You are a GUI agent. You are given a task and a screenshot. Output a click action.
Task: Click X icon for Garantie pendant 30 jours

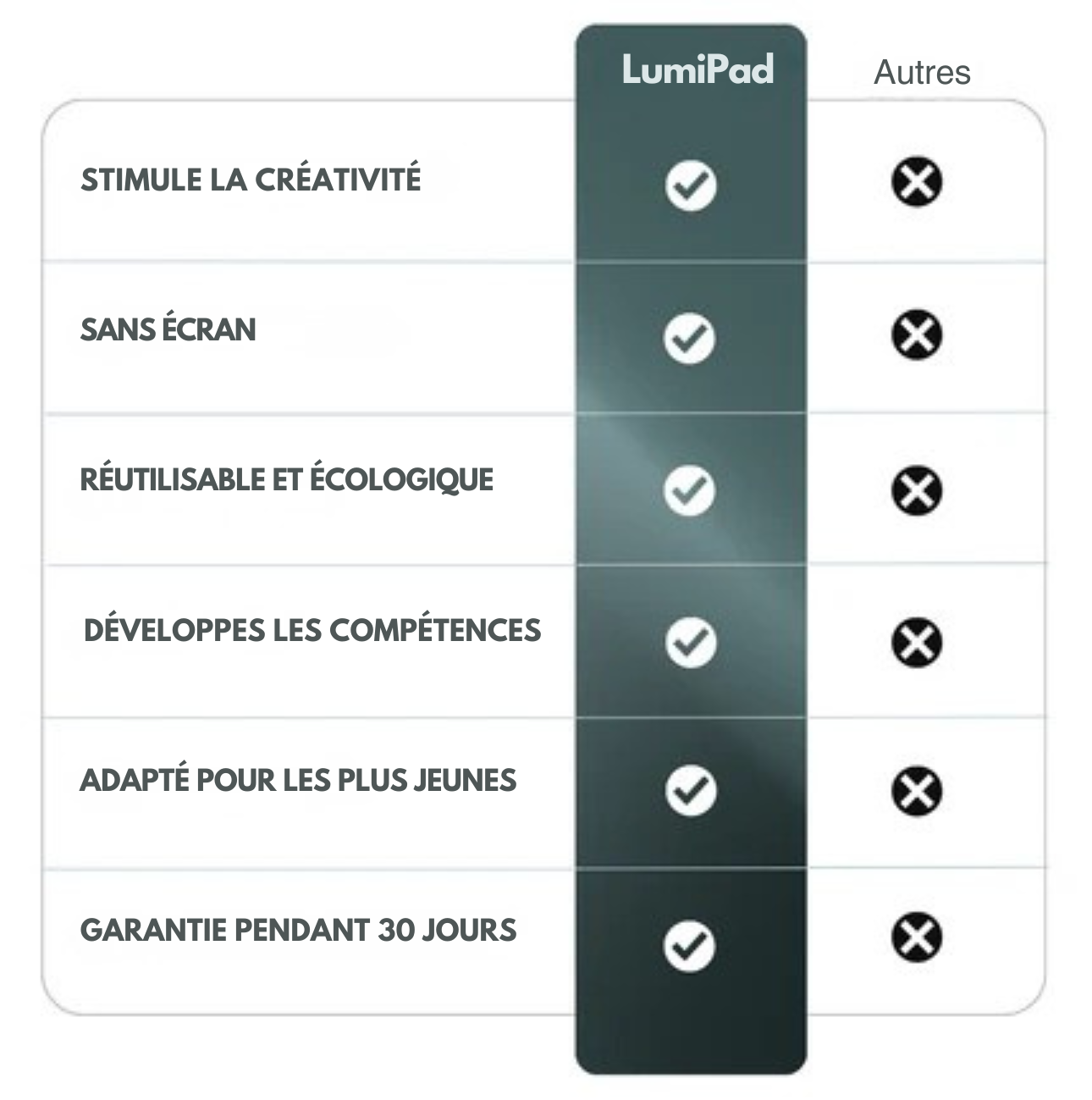pos(917,937)
